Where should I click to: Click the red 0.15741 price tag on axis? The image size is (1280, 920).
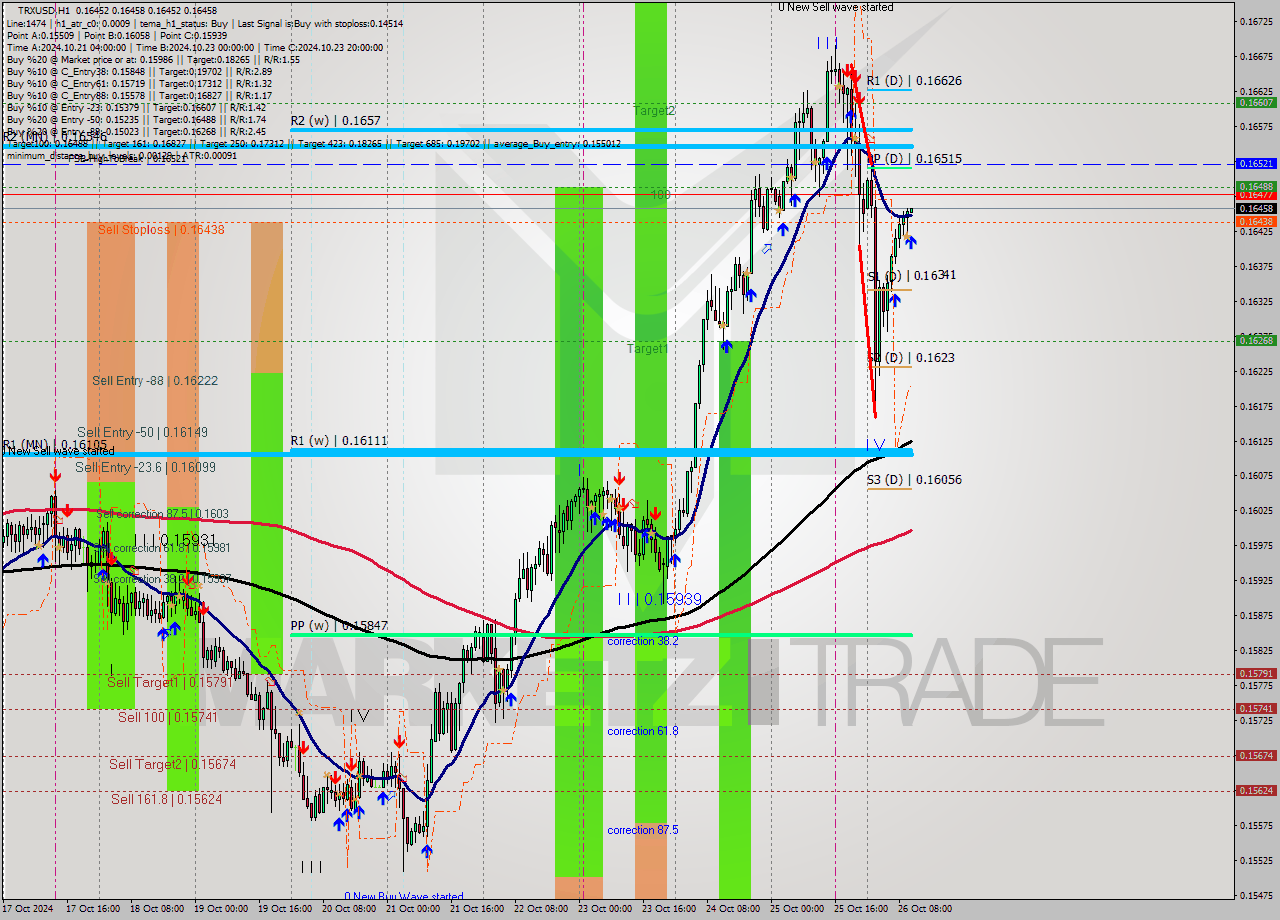[1256, 708]
